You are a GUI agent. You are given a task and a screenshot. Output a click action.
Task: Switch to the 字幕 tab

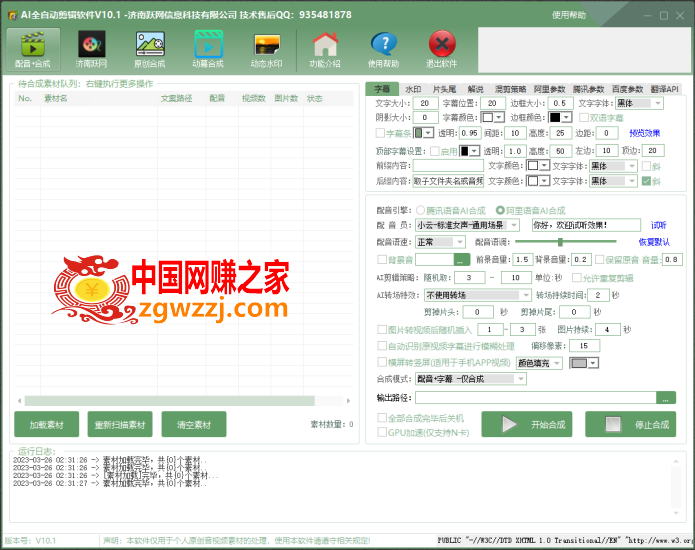point(382,89)
